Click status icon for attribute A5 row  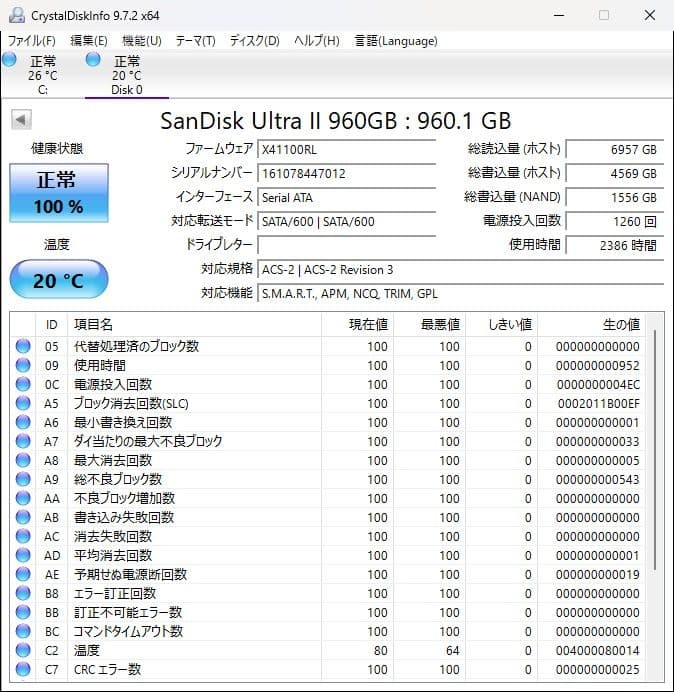23,403
